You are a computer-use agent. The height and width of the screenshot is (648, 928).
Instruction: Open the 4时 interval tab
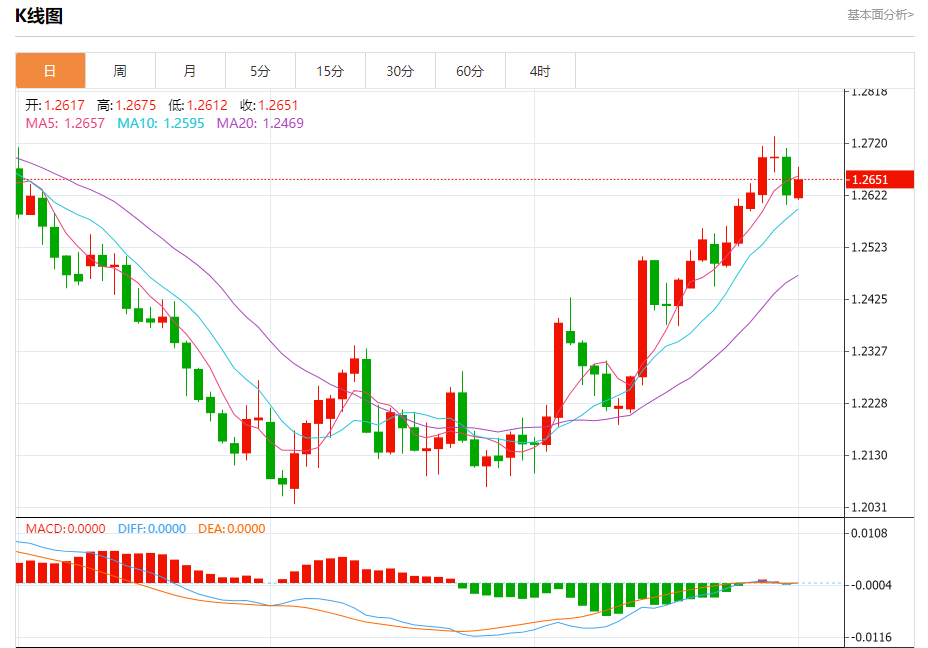pos(540,71)
